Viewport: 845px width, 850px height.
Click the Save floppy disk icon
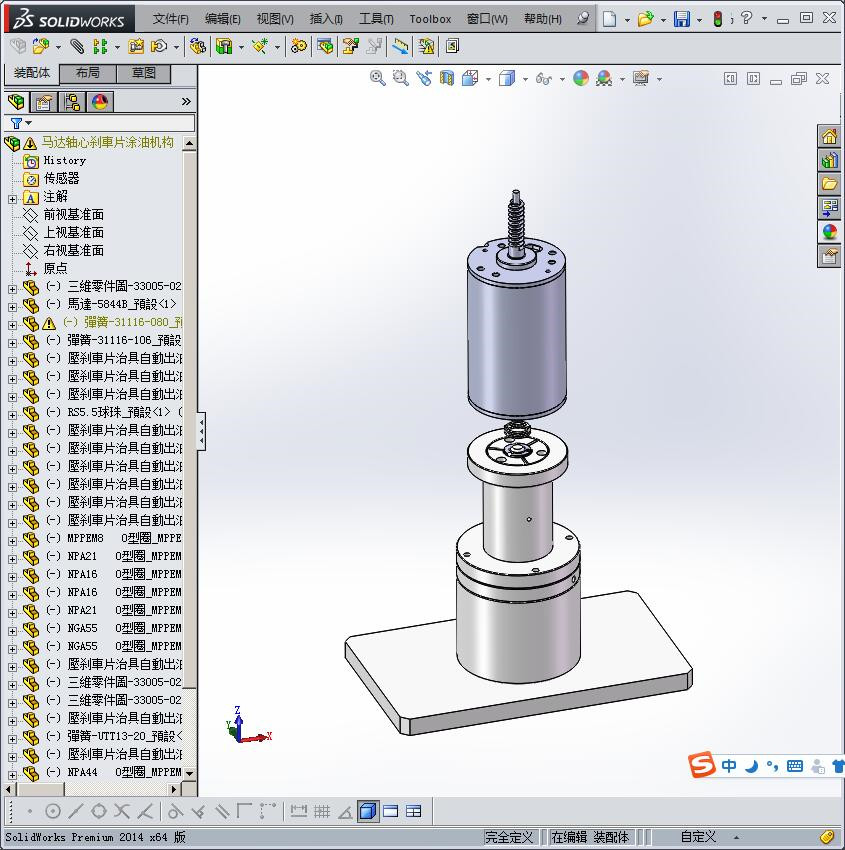point(682,19)
